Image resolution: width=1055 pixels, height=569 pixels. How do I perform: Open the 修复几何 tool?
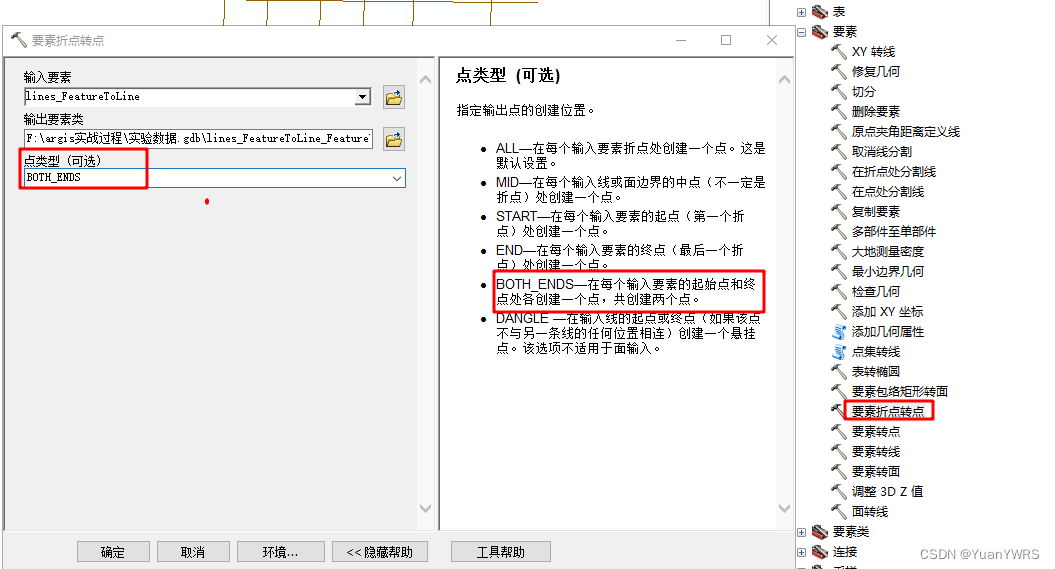[x=875, y=71]
